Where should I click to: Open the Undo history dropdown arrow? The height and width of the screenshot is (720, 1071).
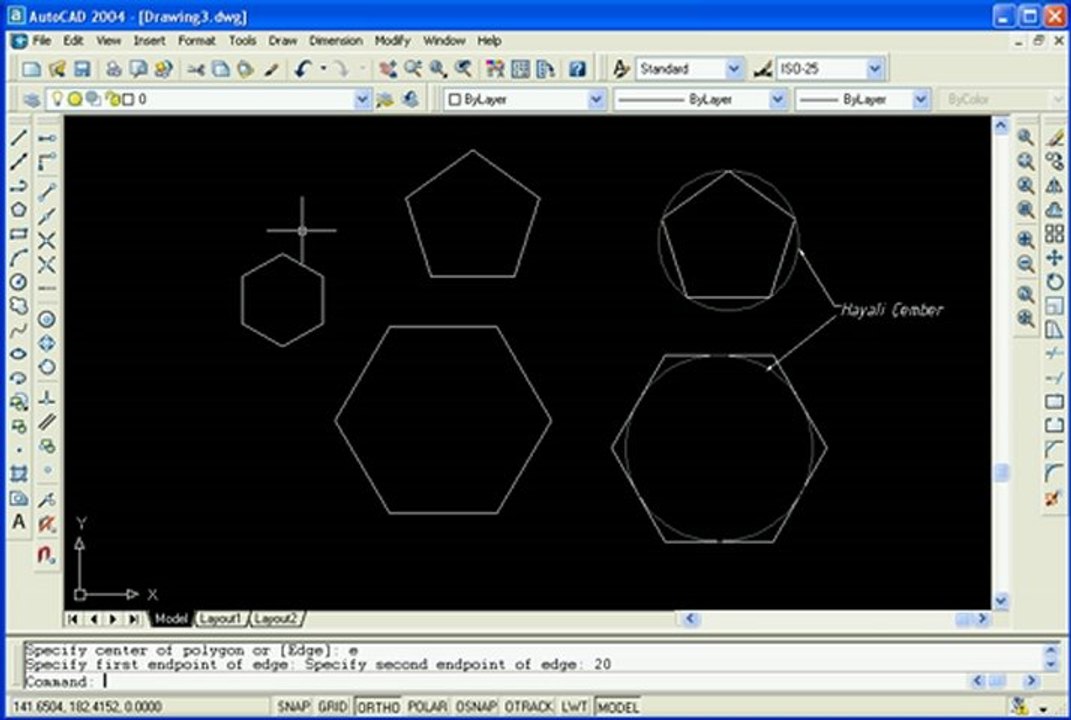coord(323,69)
